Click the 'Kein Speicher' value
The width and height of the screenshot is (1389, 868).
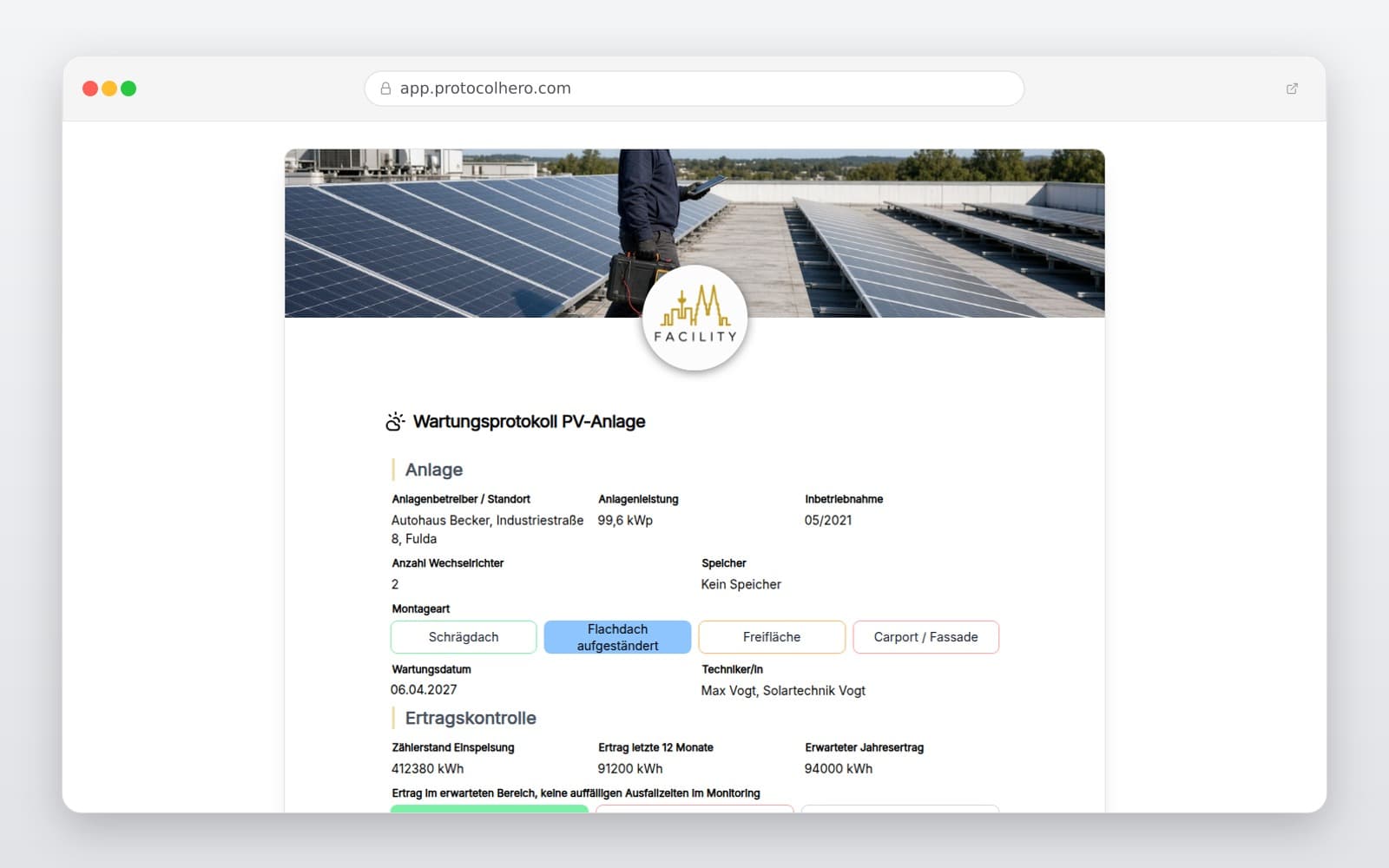741,584
